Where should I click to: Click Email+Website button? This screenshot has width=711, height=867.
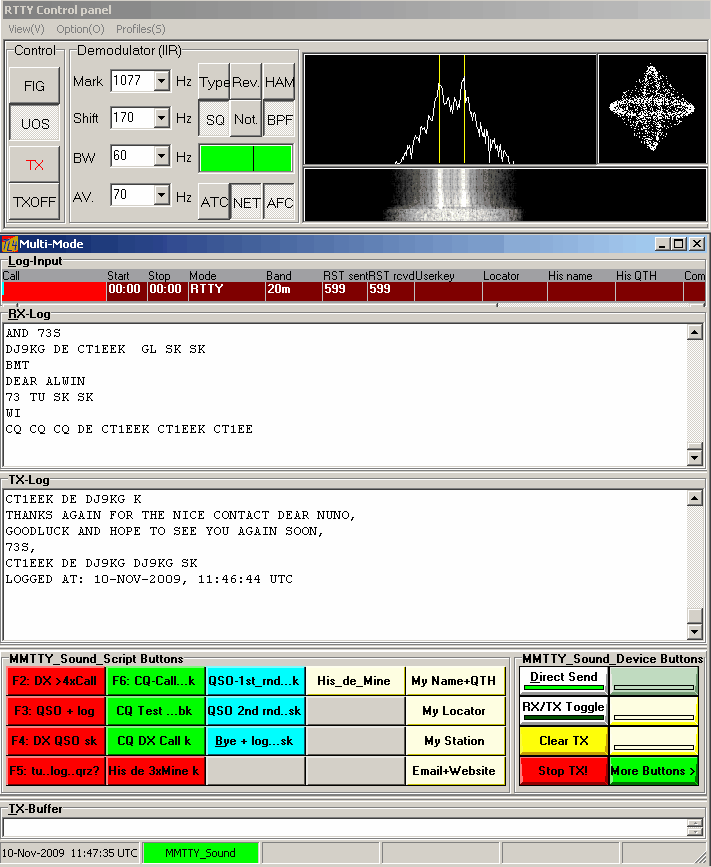coord(454,770)
